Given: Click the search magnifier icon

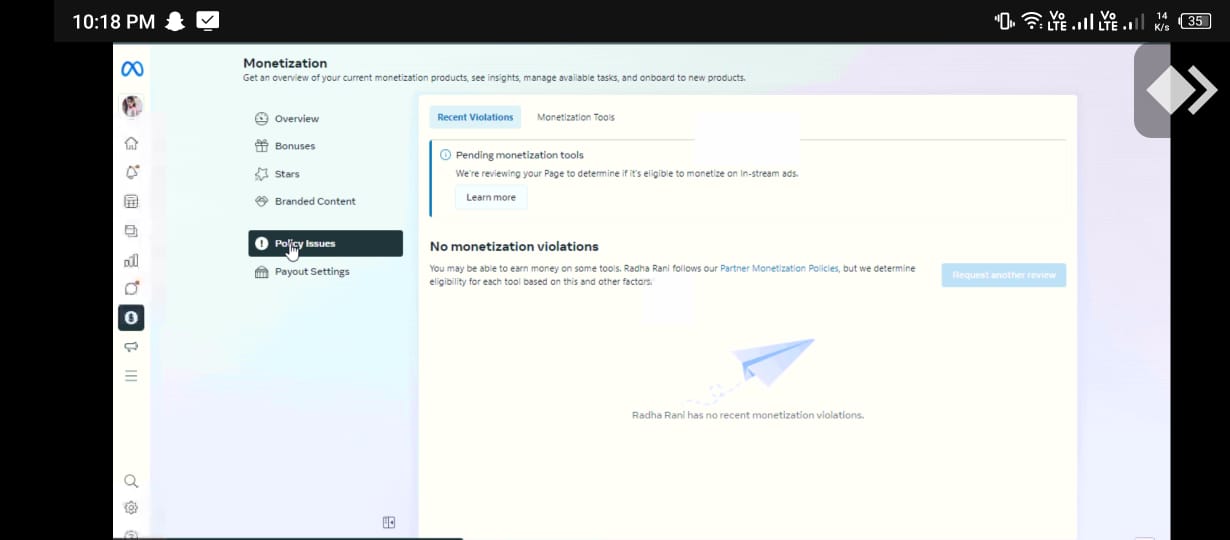Looking at the screenshot, I should 131,481.
